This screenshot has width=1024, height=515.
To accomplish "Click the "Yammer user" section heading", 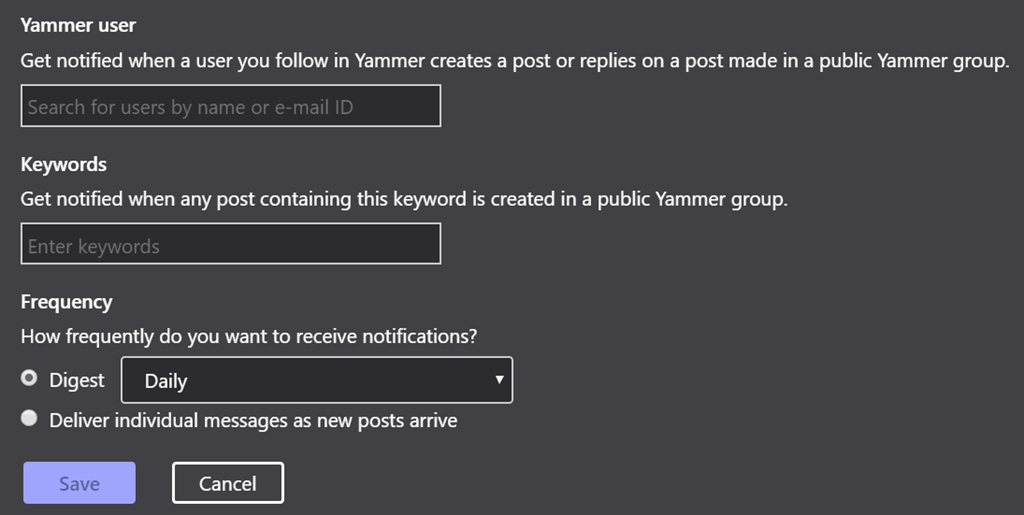I will 78,25.
